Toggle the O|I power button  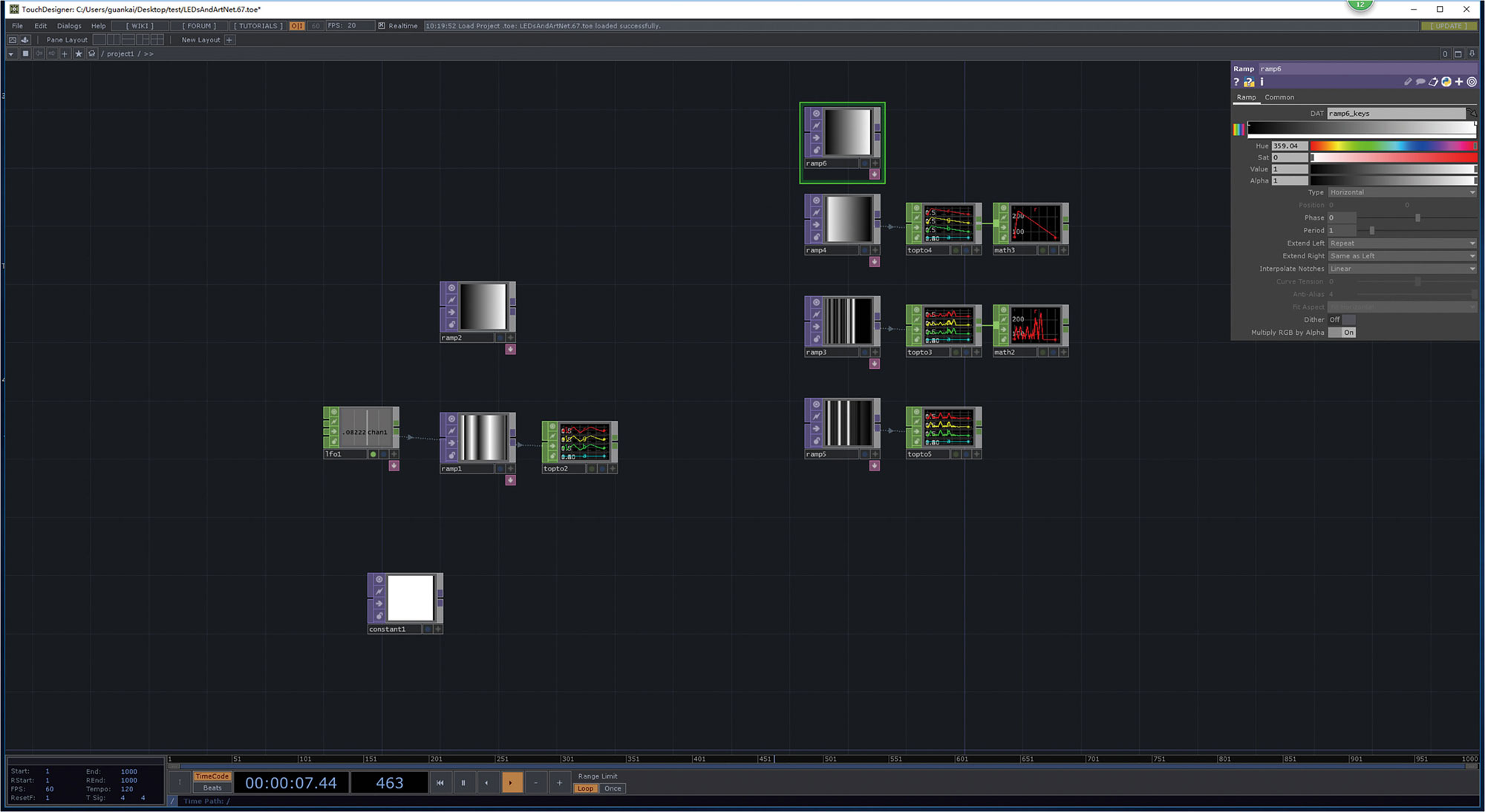[x=297, y=26]
